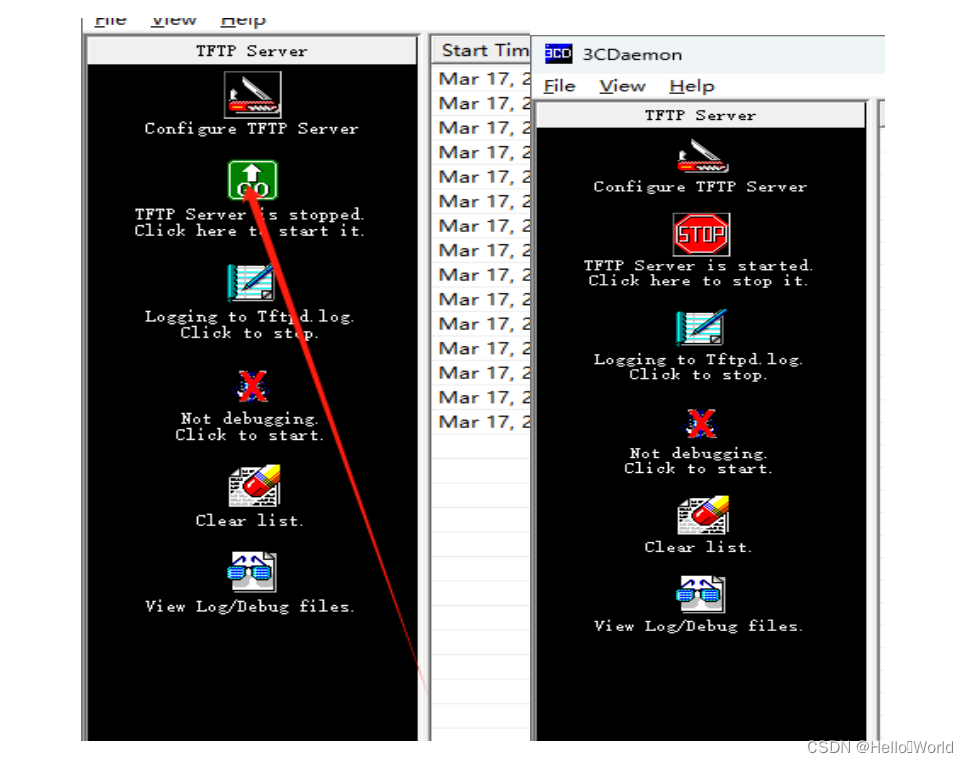Click 'View Log/Debug files.' label, left window
The image size is (969, 763).
tap(250, 607)
